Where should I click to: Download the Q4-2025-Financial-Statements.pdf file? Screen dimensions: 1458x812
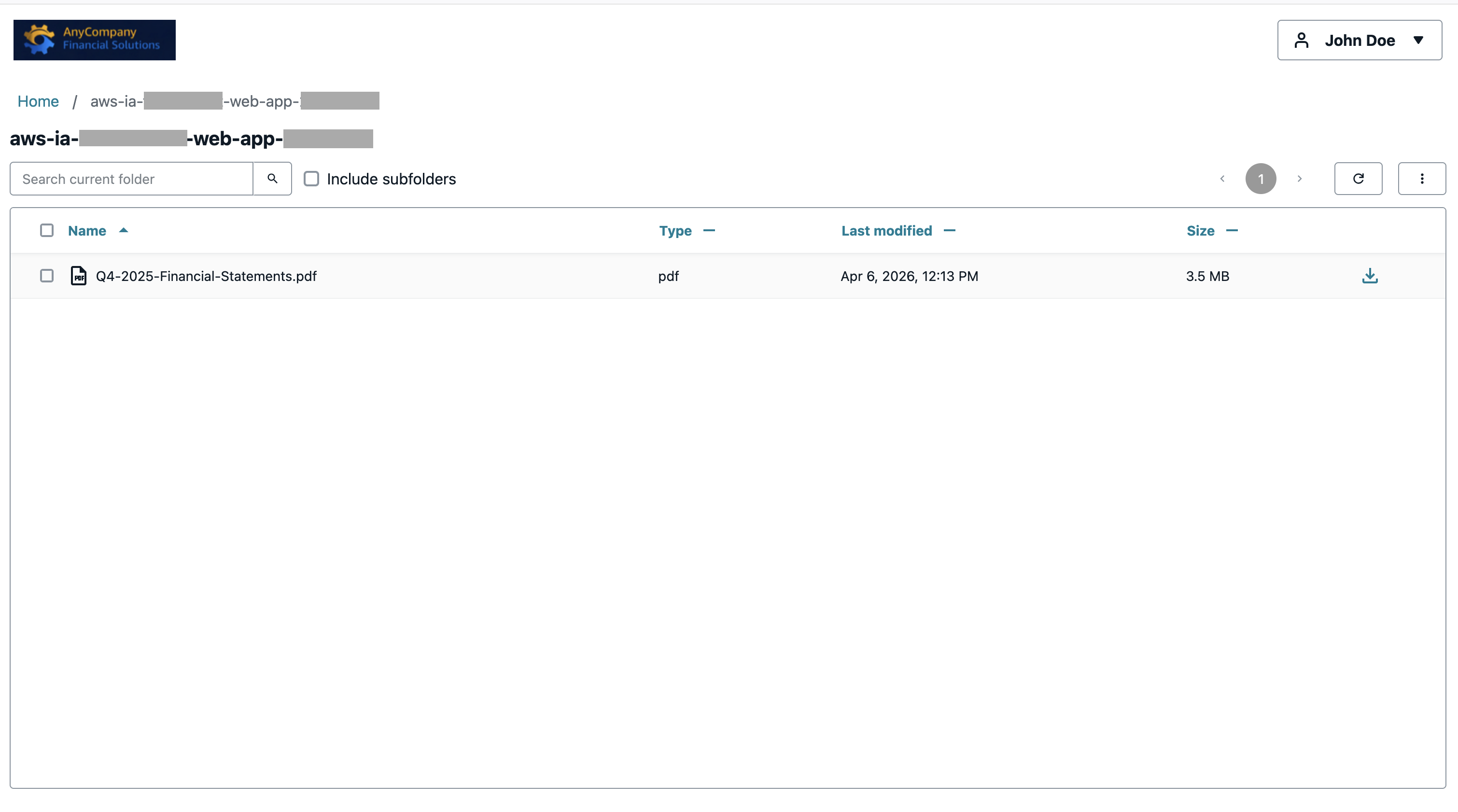[x=1370, y=276]
